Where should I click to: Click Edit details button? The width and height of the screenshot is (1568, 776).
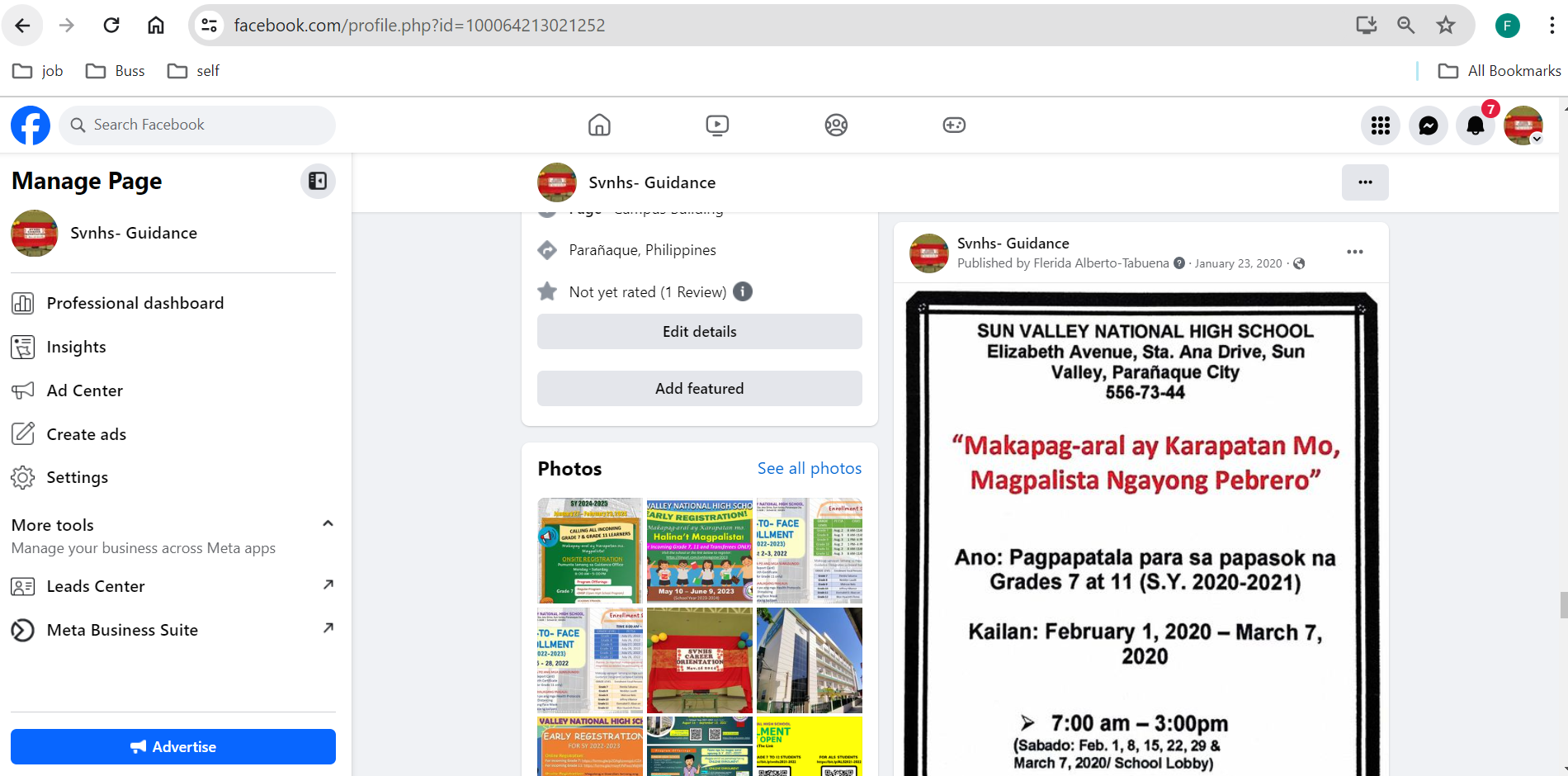[x=700, y=331]
